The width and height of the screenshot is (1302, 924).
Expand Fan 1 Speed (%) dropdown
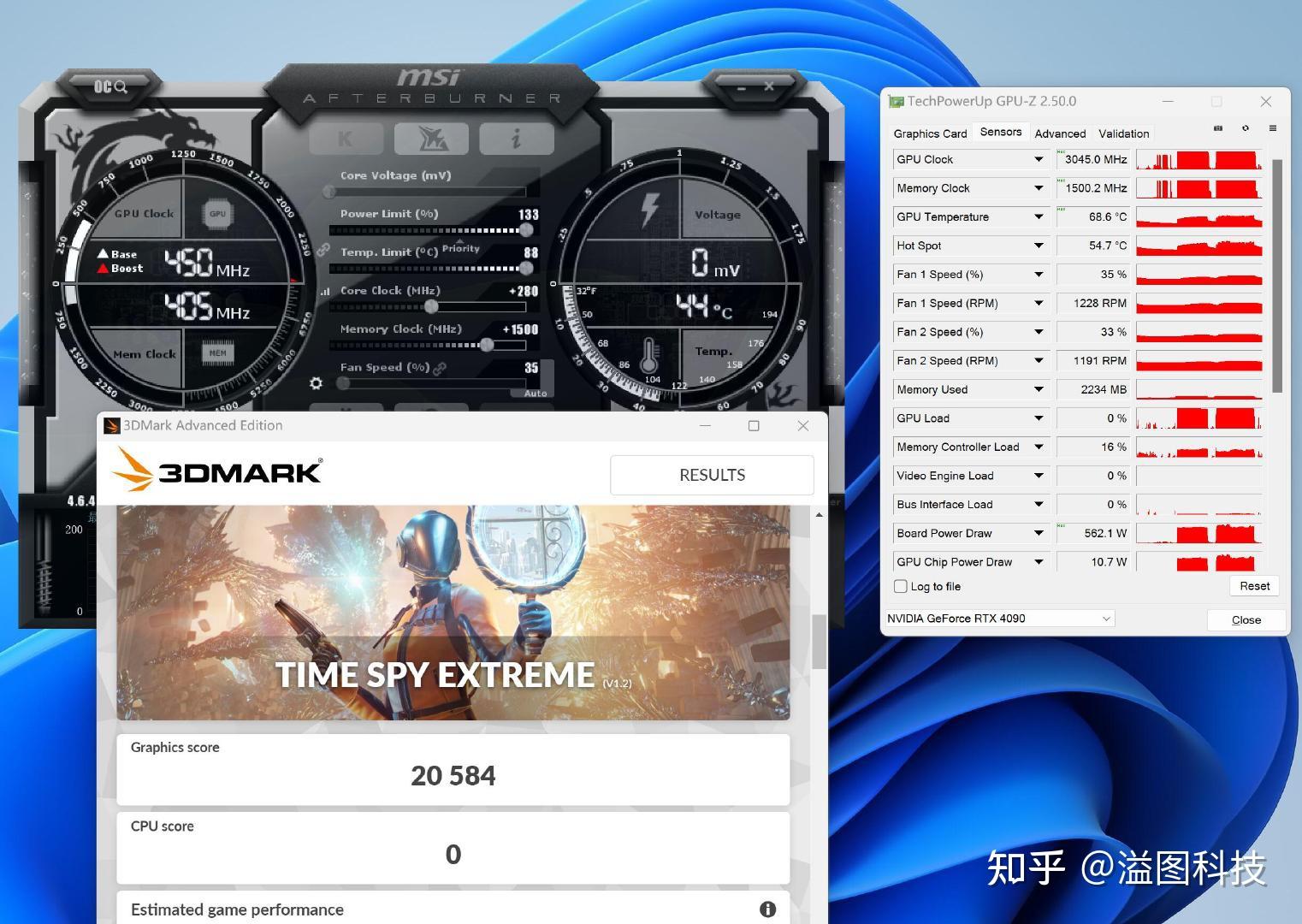tap(1039, 275)
